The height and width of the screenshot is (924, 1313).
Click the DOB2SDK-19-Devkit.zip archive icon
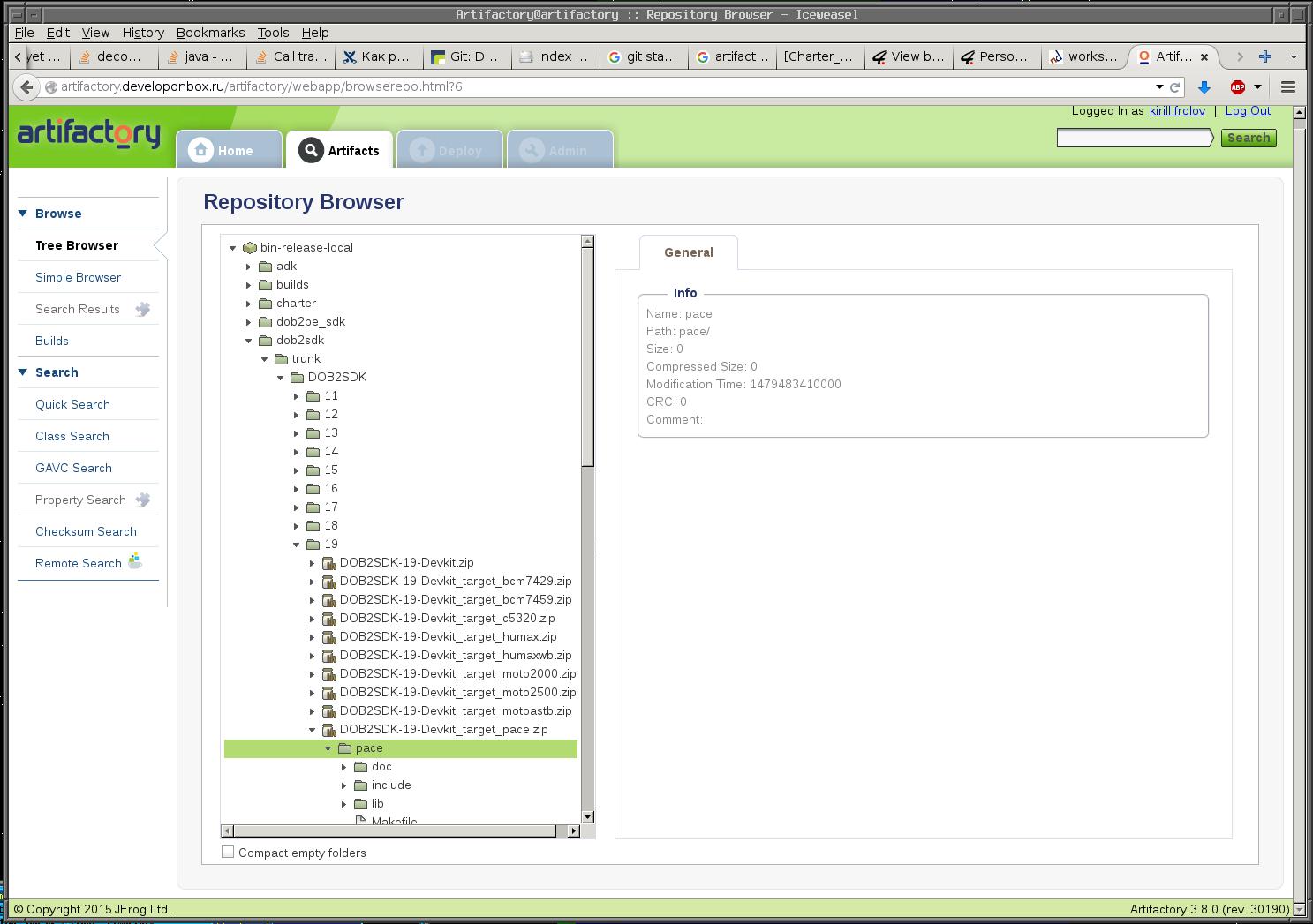pyautogui.click(x=328, y=563)
